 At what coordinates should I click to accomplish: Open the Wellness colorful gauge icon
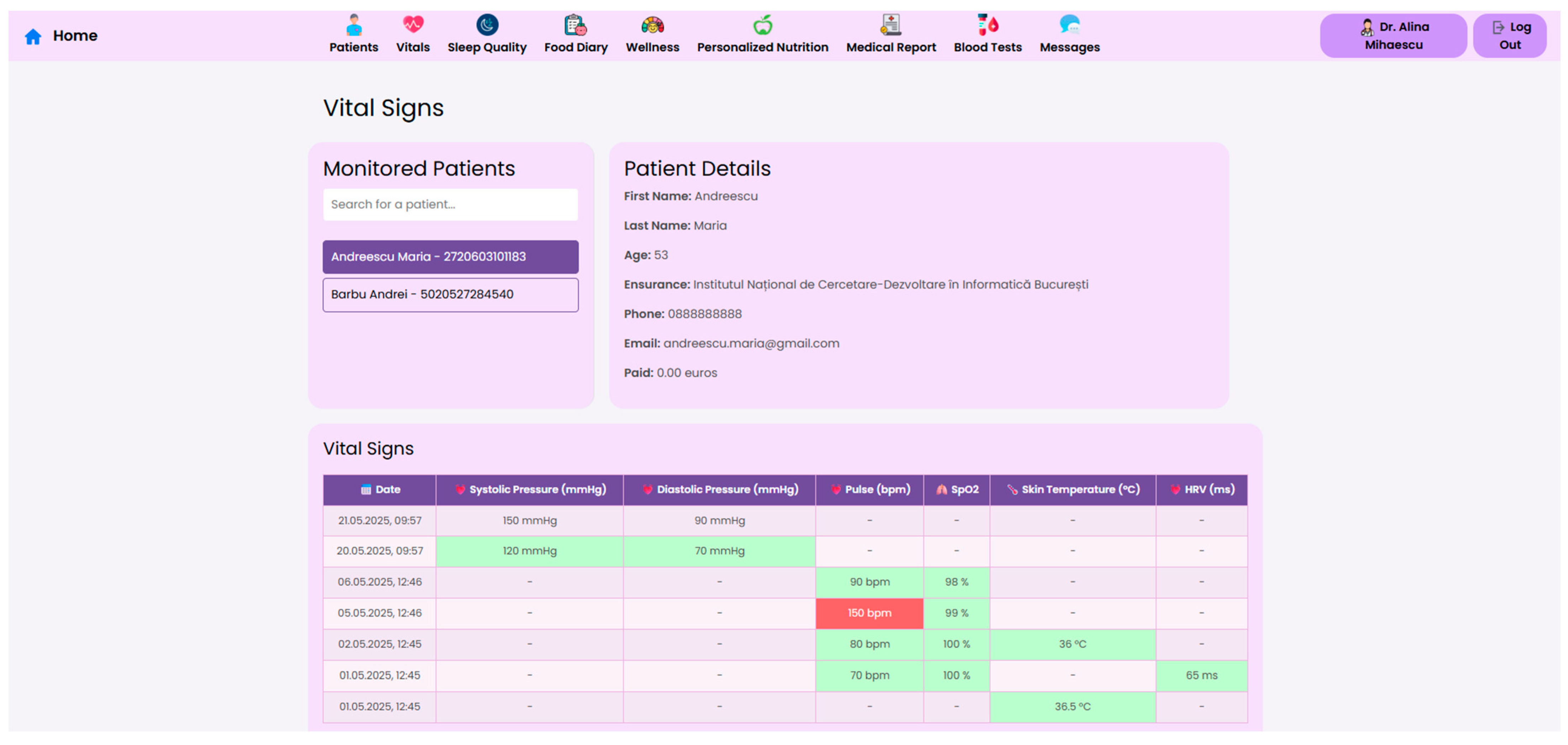pos(652,25)
